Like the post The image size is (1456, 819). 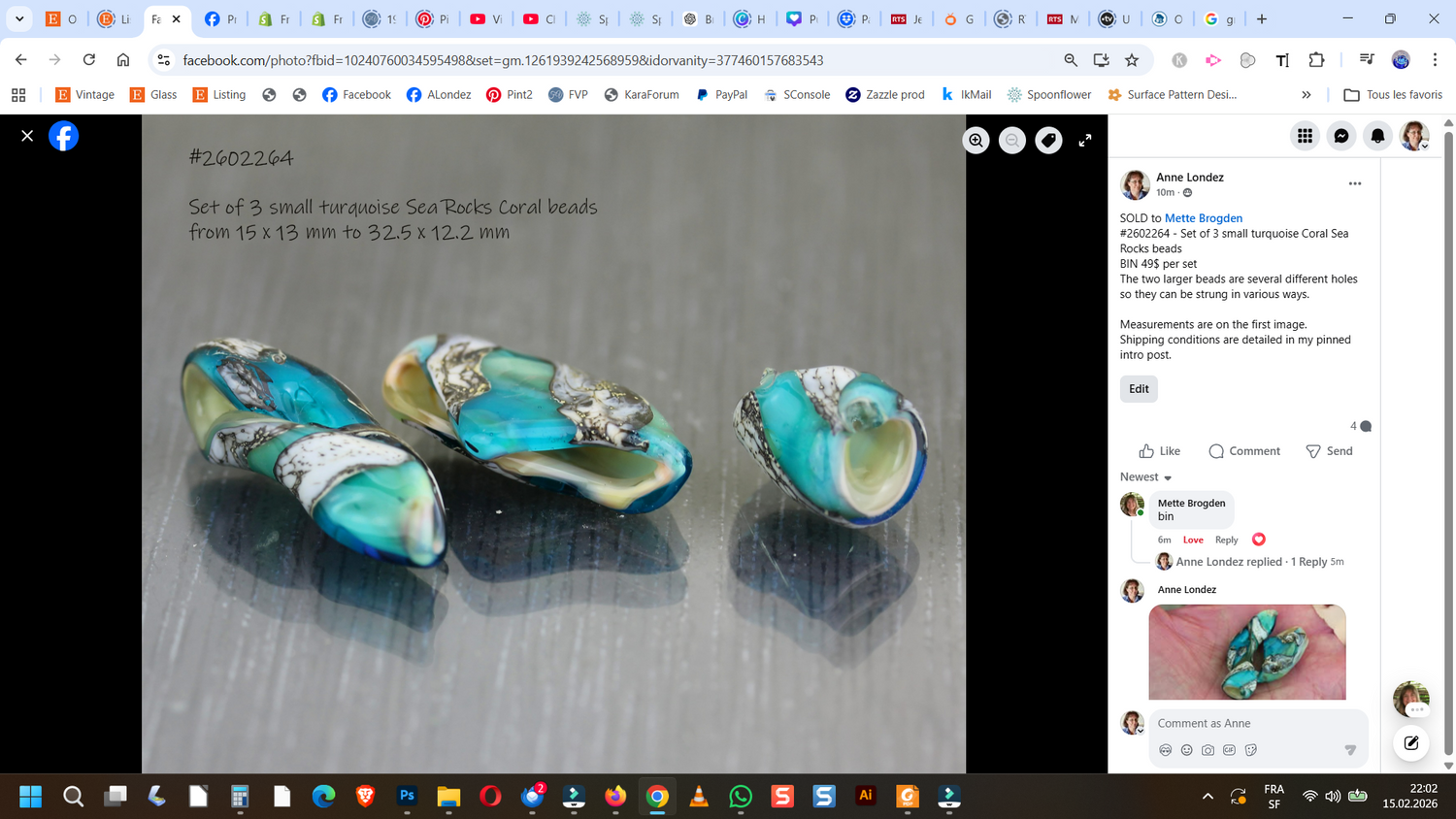(1159, 451)
